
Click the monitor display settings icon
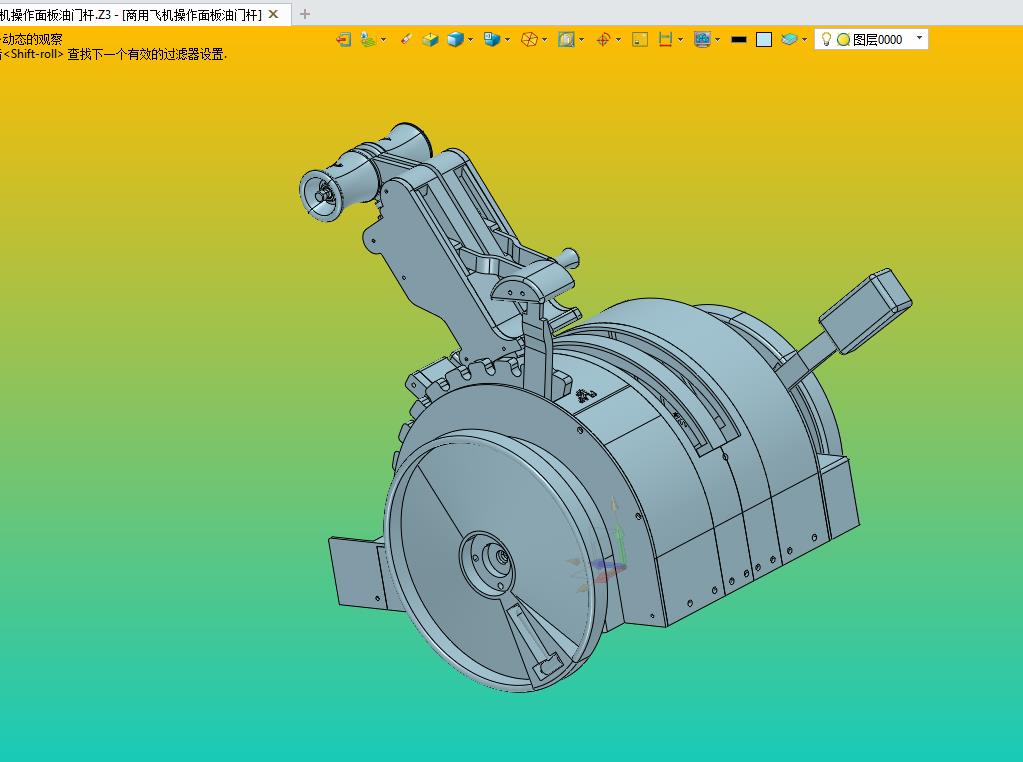(702, 40)
